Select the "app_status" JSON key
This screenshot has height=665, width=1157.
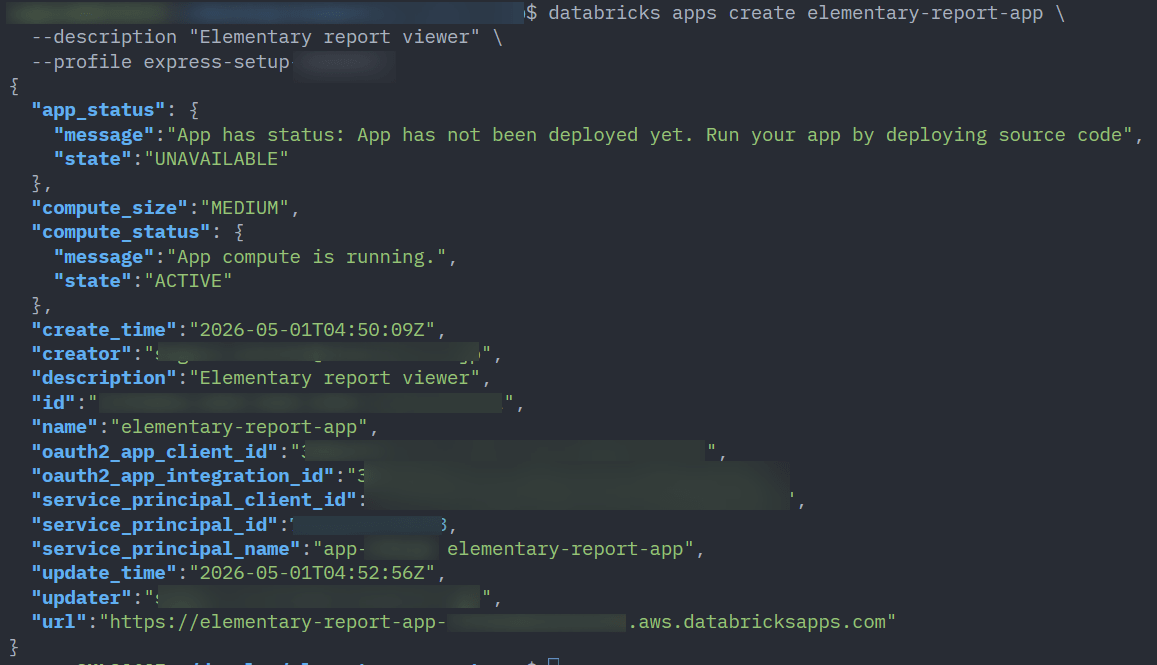click(x=98, y=111)
